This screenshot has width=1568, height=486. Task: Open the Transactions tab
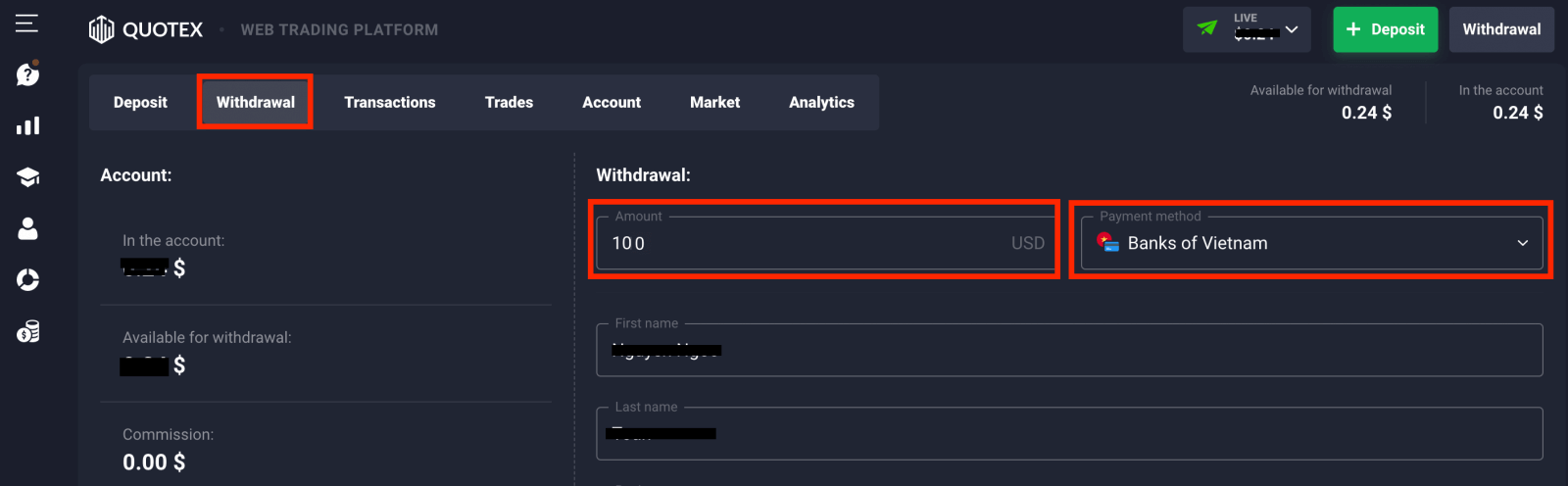coord(389,102)
